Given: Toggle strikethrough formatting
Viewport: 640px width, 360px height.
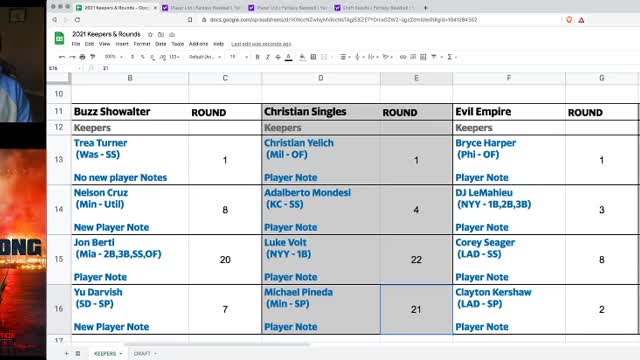Looking at the screenshot, I should 278,57.
